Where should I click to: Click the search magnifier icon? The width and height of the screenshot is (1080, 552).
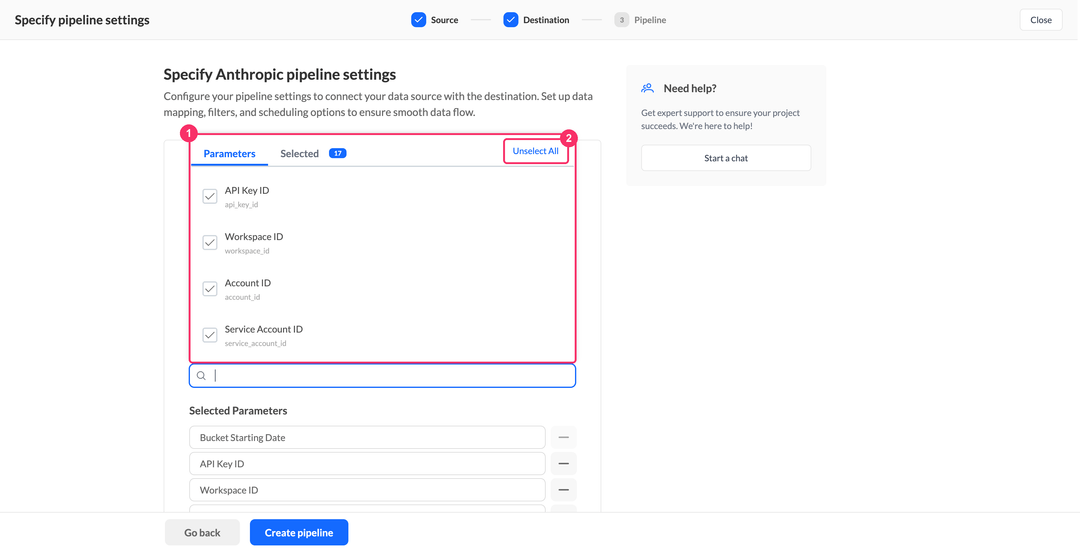pos(201,376)
